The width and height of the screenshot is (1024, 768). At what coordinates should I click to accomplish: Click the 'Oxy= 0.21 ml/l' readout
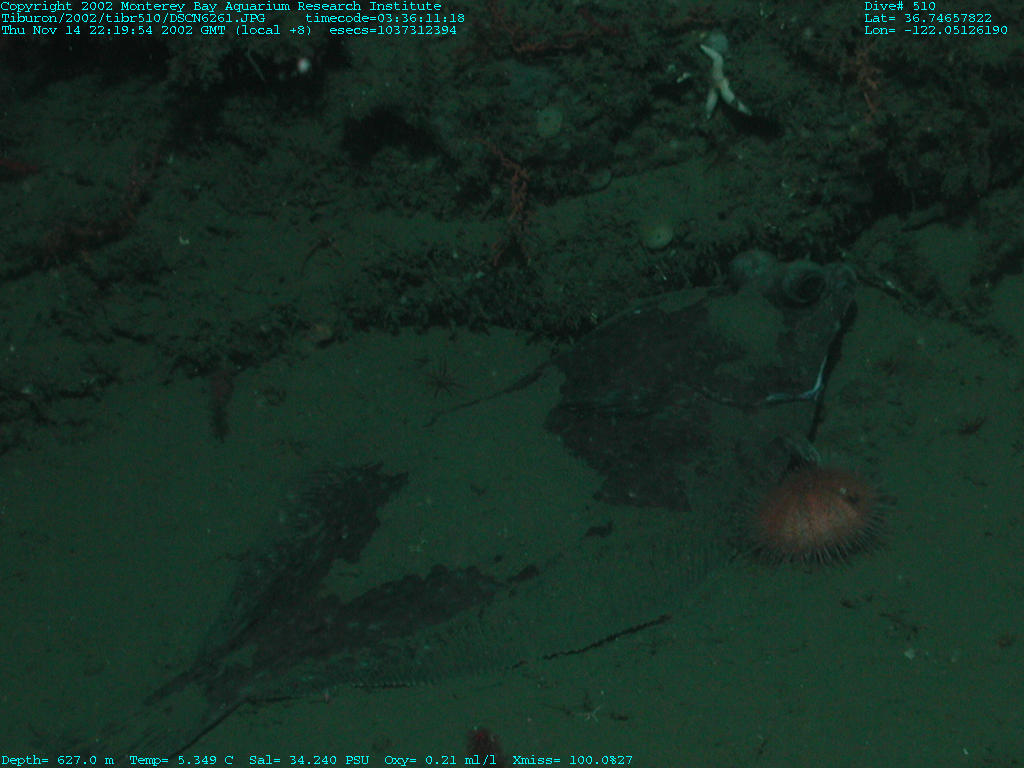(x=440, y=760)
